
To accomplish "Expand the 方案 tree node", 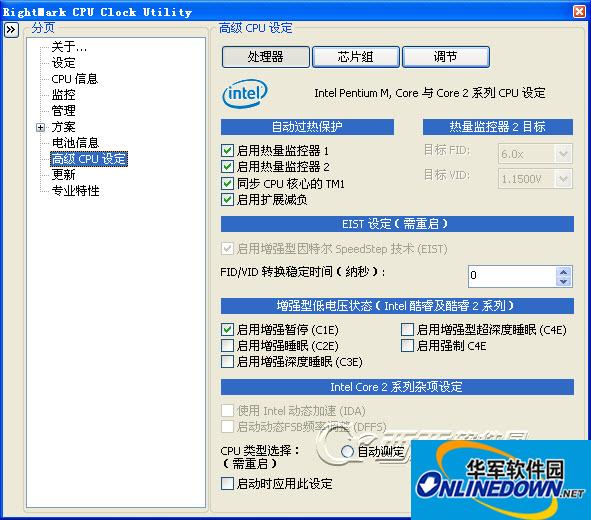I will 40,127.
